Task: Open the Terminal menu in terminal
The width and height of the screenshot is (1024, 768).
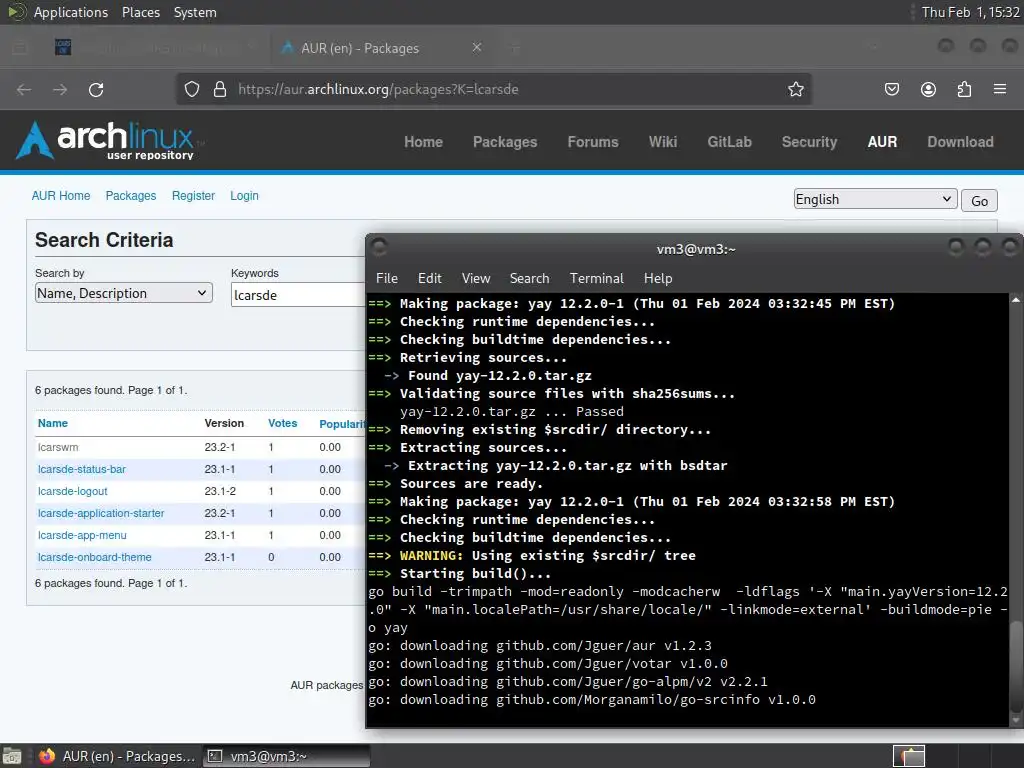Action: pyautogui.click(x=596, y=278)
